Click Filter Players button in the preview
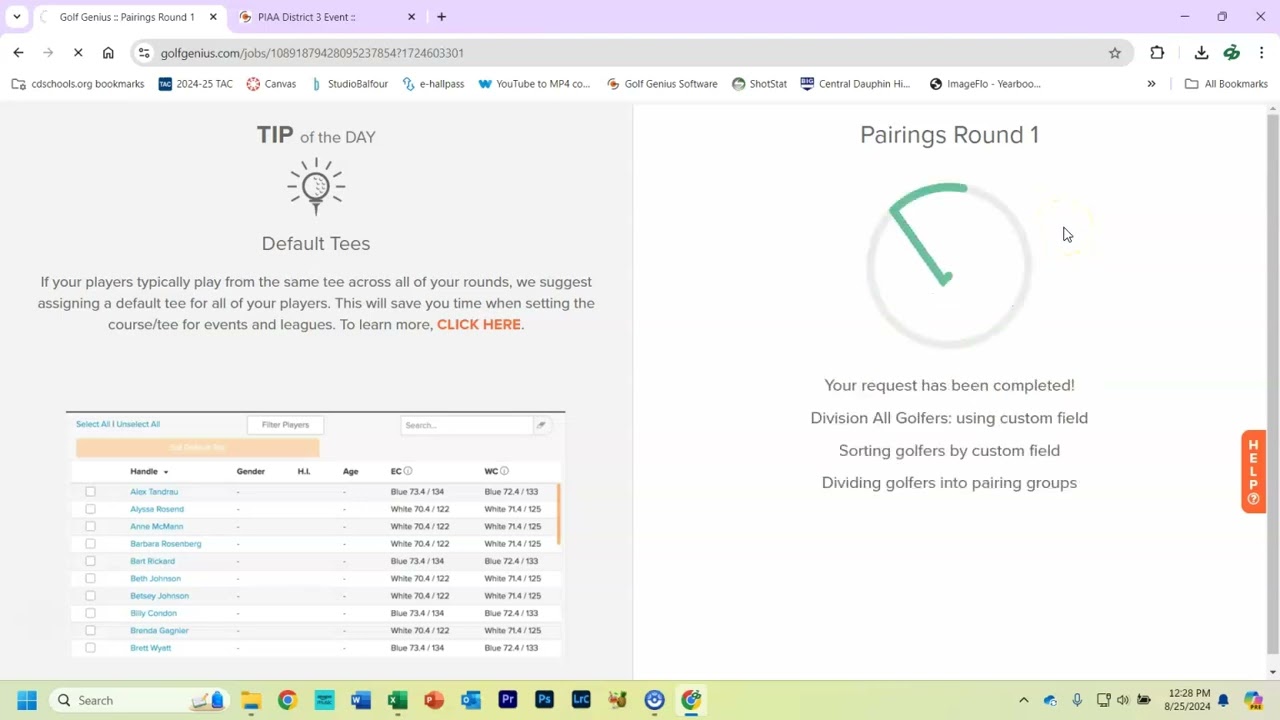Screen dimensions: 1280x720 pyautogui.click(x=285, y=425)
